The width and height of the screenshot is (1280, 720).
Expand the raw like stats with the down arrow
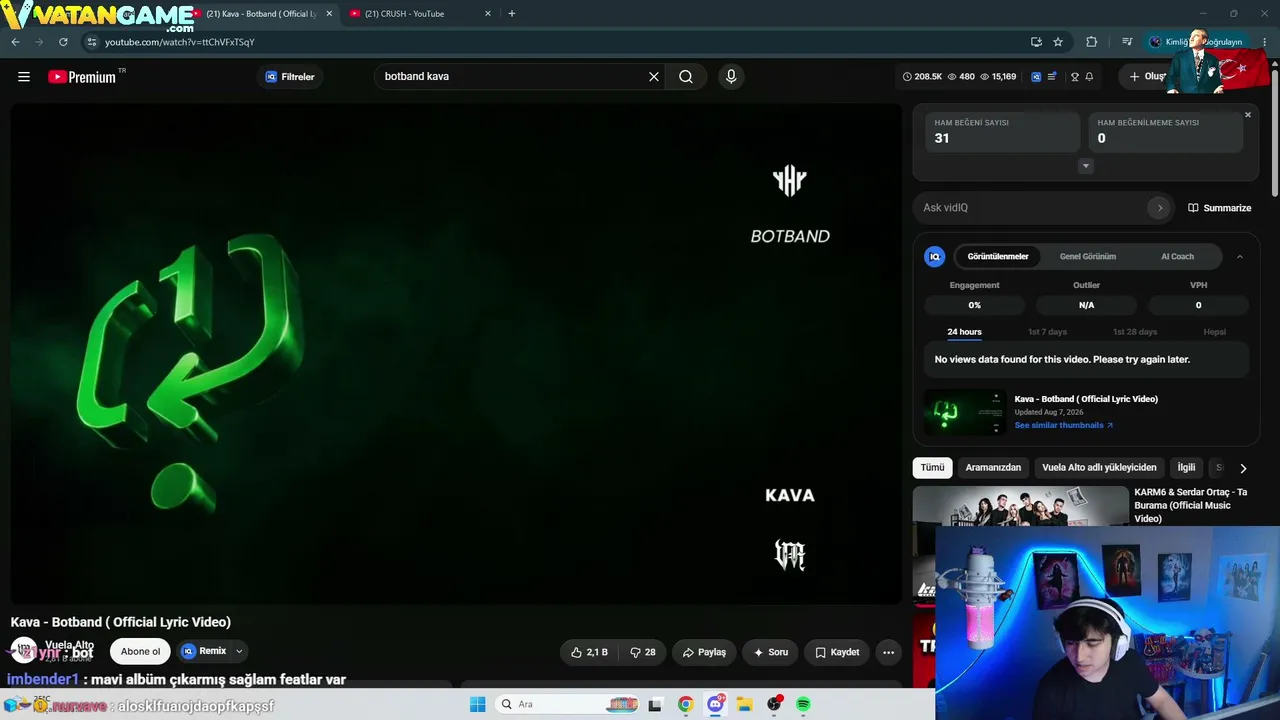point(1086,166)
